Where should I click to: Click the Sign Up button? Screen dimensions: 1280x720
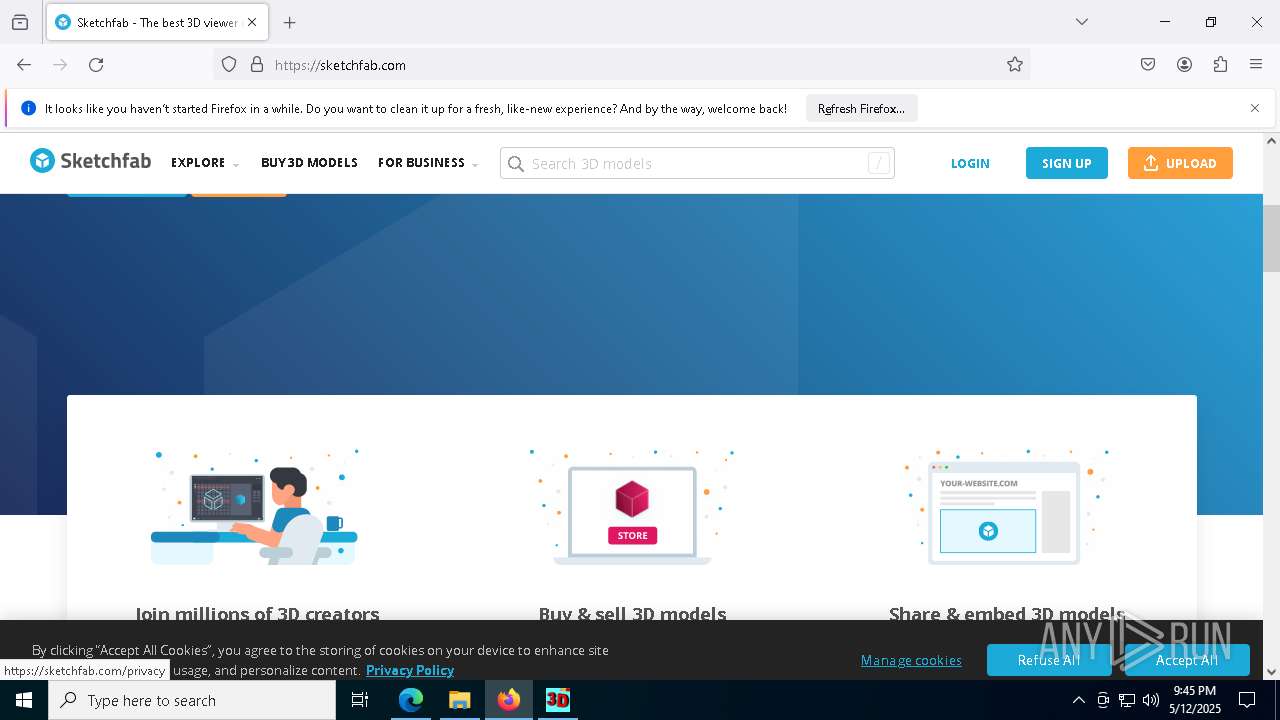[x=1067, y=163]
